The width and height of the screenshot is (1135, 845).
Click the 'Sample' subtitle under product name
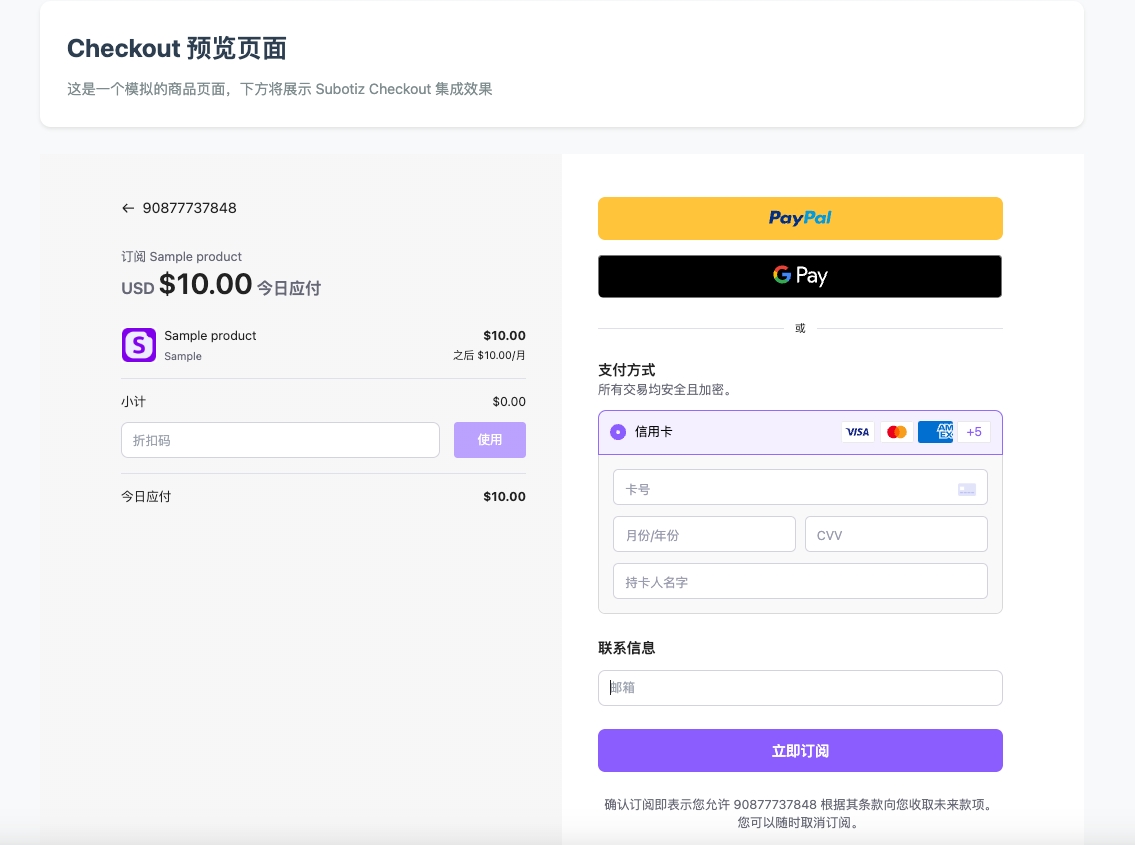point(183,356)
